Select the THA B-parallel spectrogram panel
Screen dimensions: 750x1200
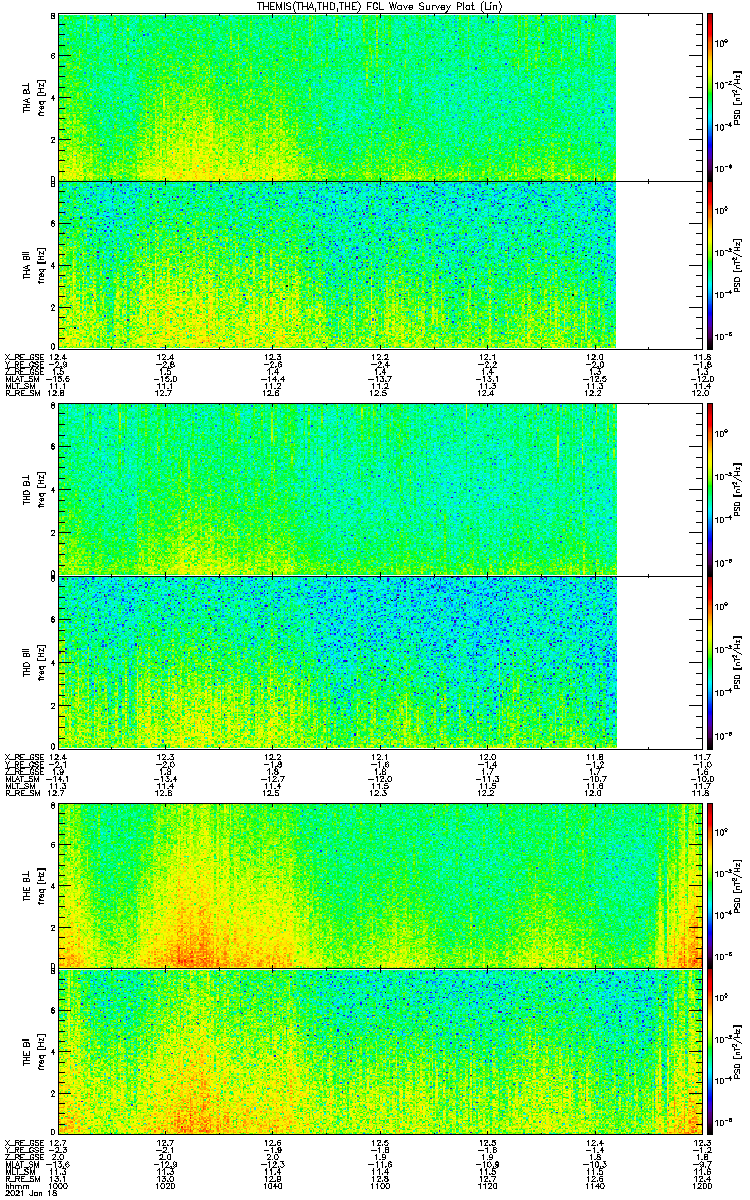point(337,264)
